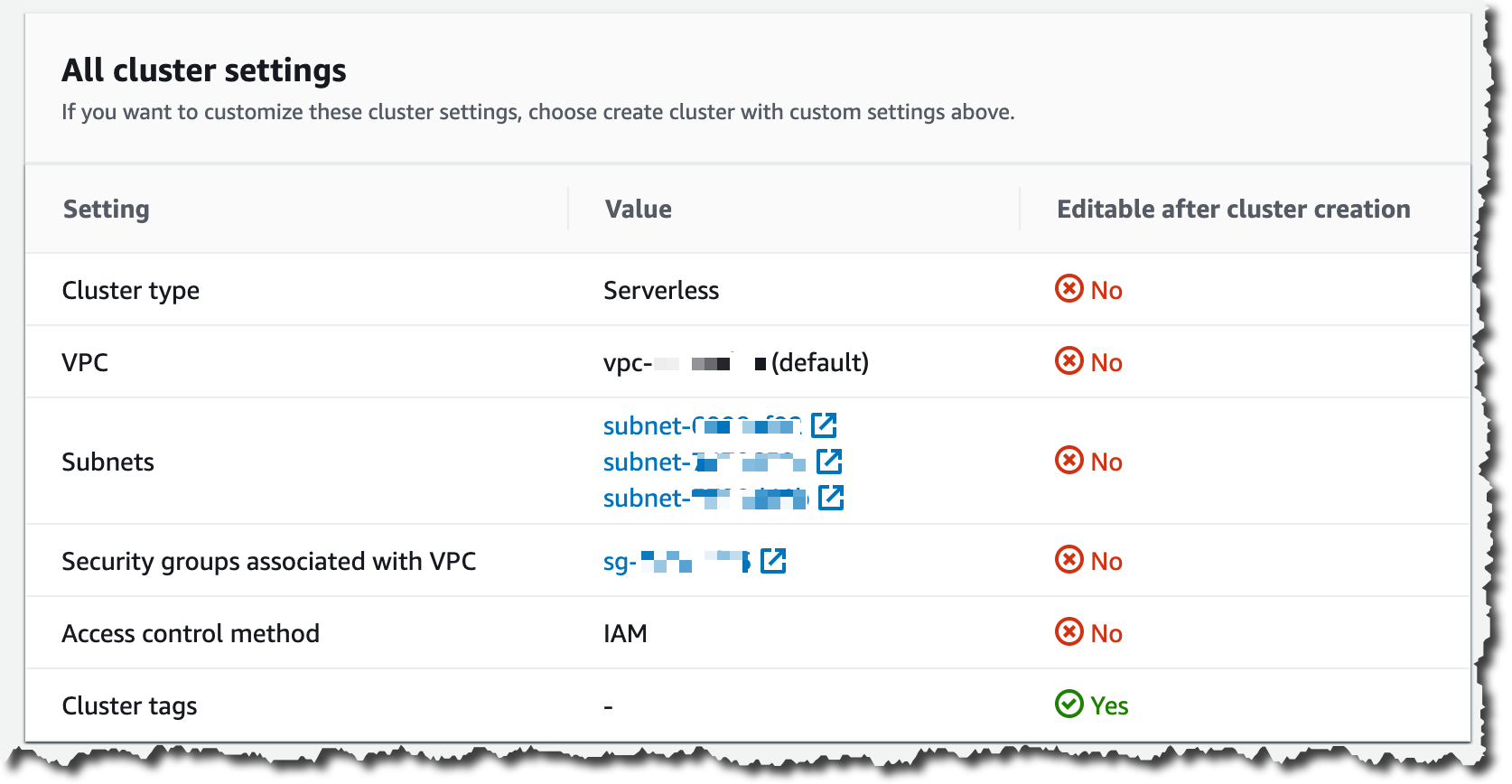Click external link icon beside first subnet

824,425
